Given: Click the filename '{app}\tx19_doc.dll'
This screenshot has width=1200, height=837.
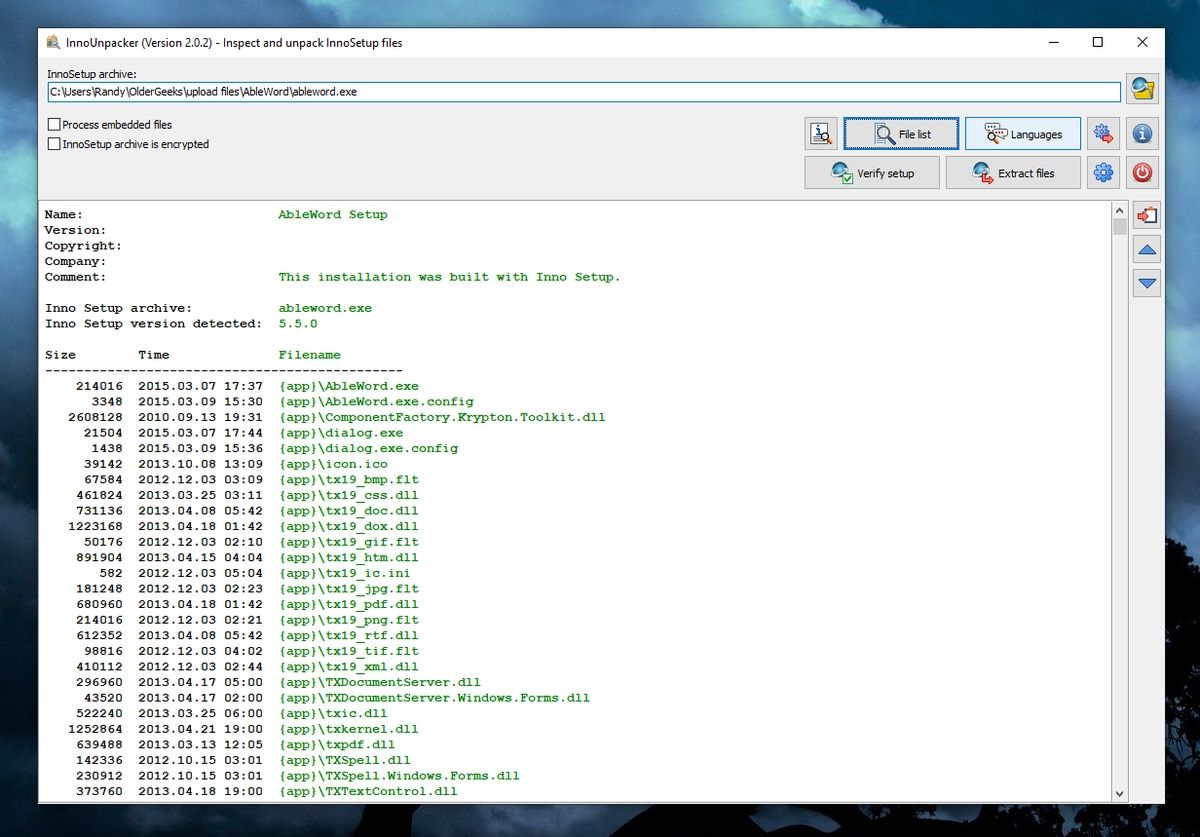Looking at the screenshot, I should [x=349, y=511].
